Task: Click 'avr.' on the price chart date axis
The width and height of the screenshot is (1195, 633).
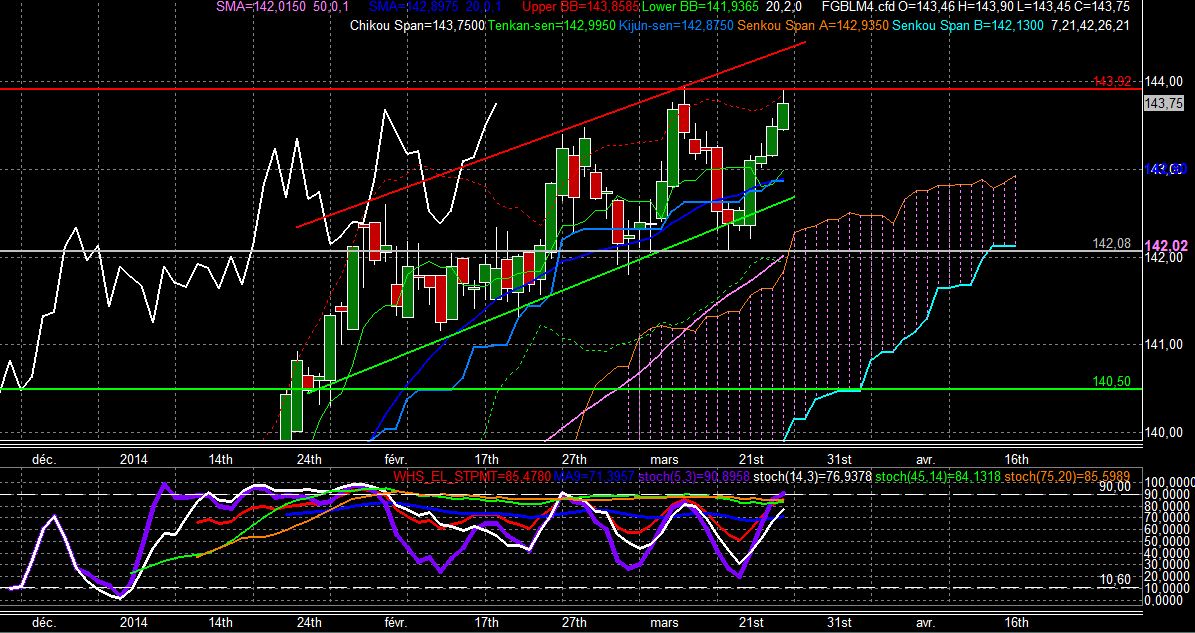Action: coord(925,459)
